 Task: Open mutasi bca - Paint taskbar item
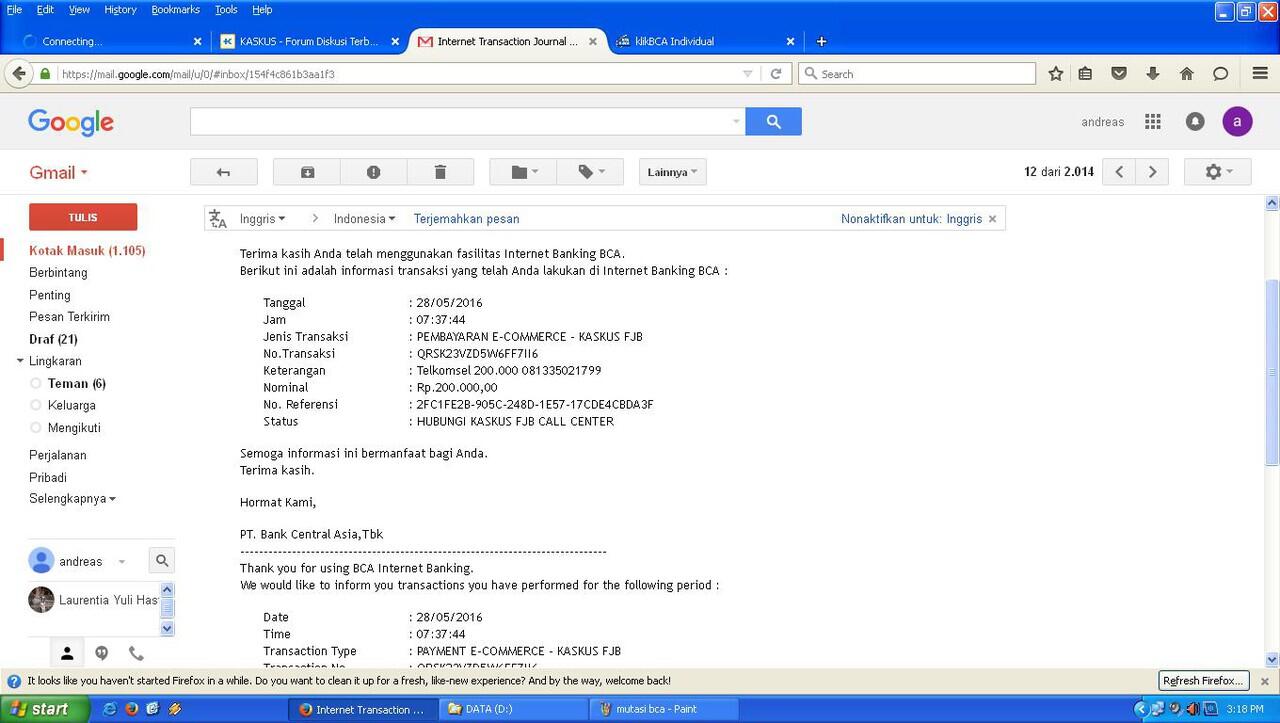666,709
